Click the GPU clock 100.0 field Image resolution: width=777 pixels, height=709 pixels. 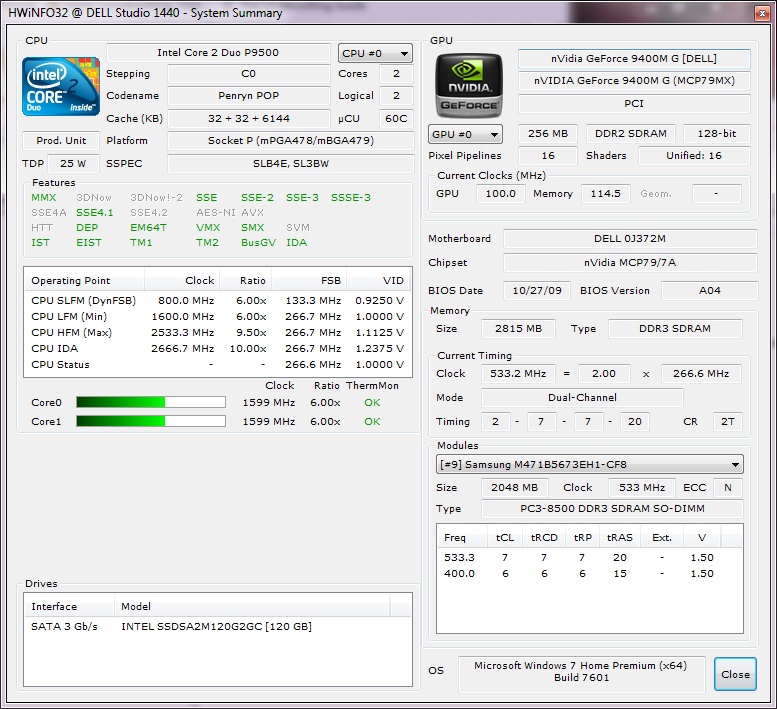(x=500, y=194)
